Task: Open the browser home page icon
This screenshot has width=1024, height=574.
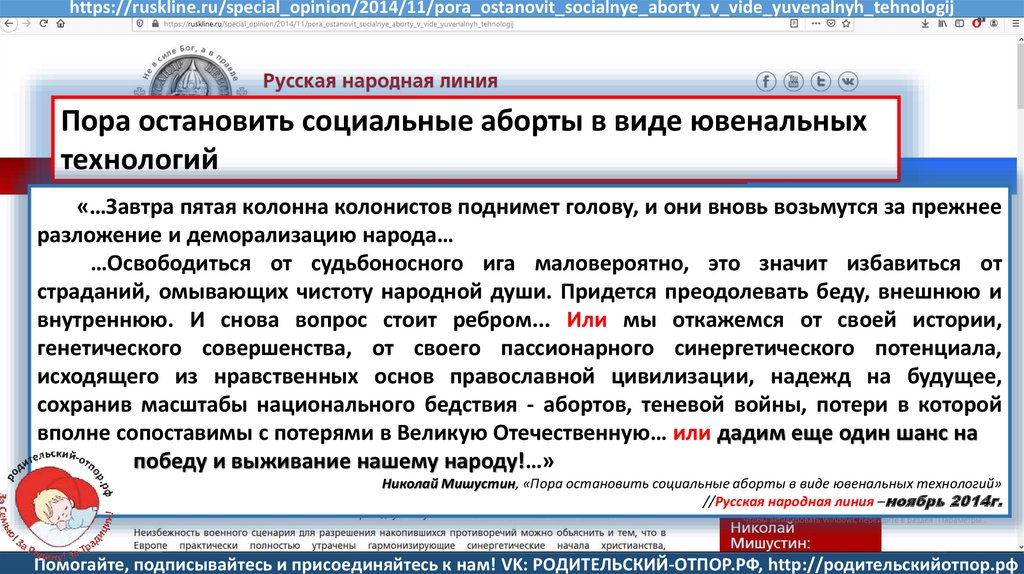Action: click(60, 24)
